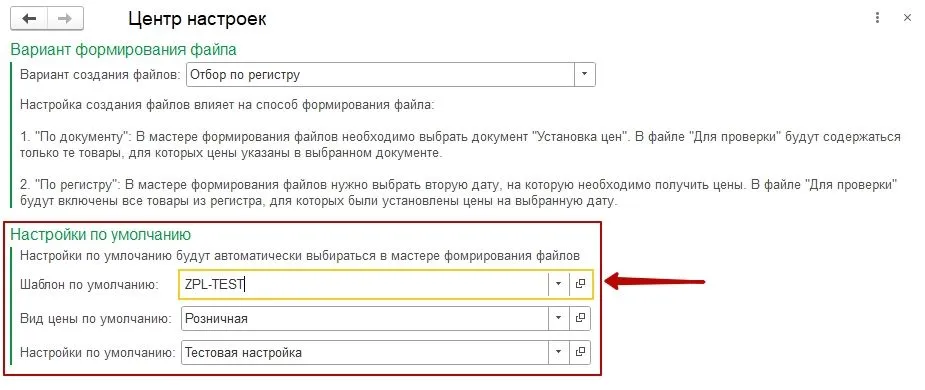Click the ZPL-TEST input field
This screenshot has width=925, height=390.
[364, 284]
